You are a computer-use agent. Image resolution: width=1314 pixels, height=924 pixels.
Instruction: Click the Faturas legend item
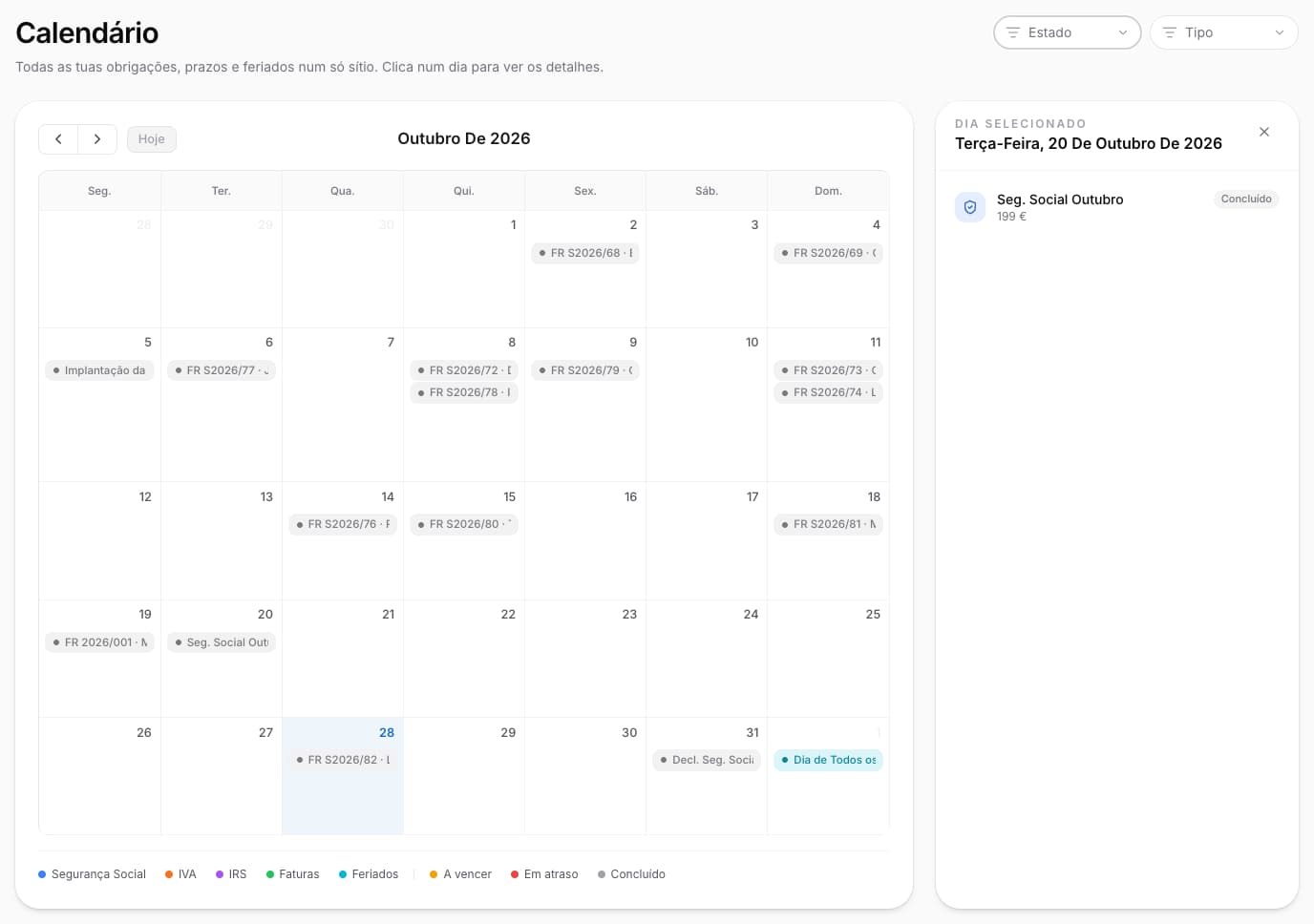coord(293,874)
